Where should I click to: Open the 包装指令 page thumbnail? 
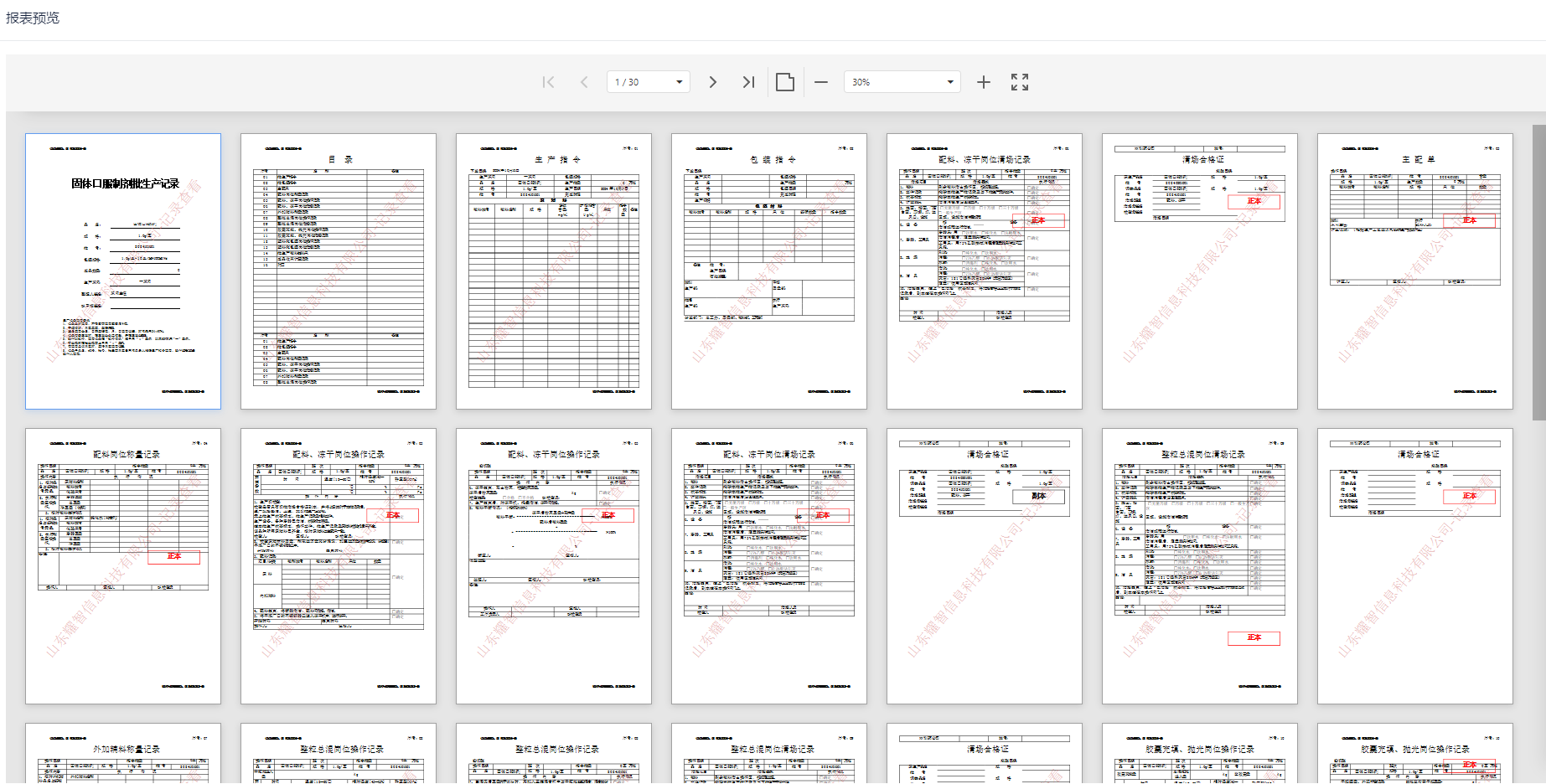pos(769,271)
